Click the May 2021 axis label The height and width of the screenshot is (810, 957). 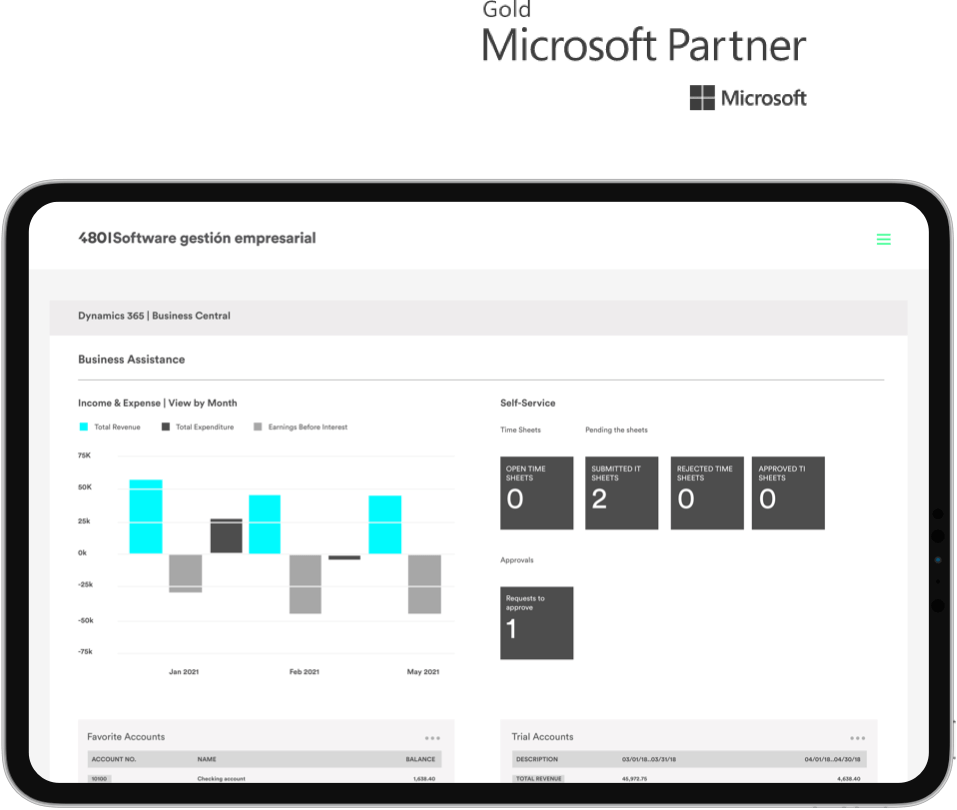(x=423, y=671)
